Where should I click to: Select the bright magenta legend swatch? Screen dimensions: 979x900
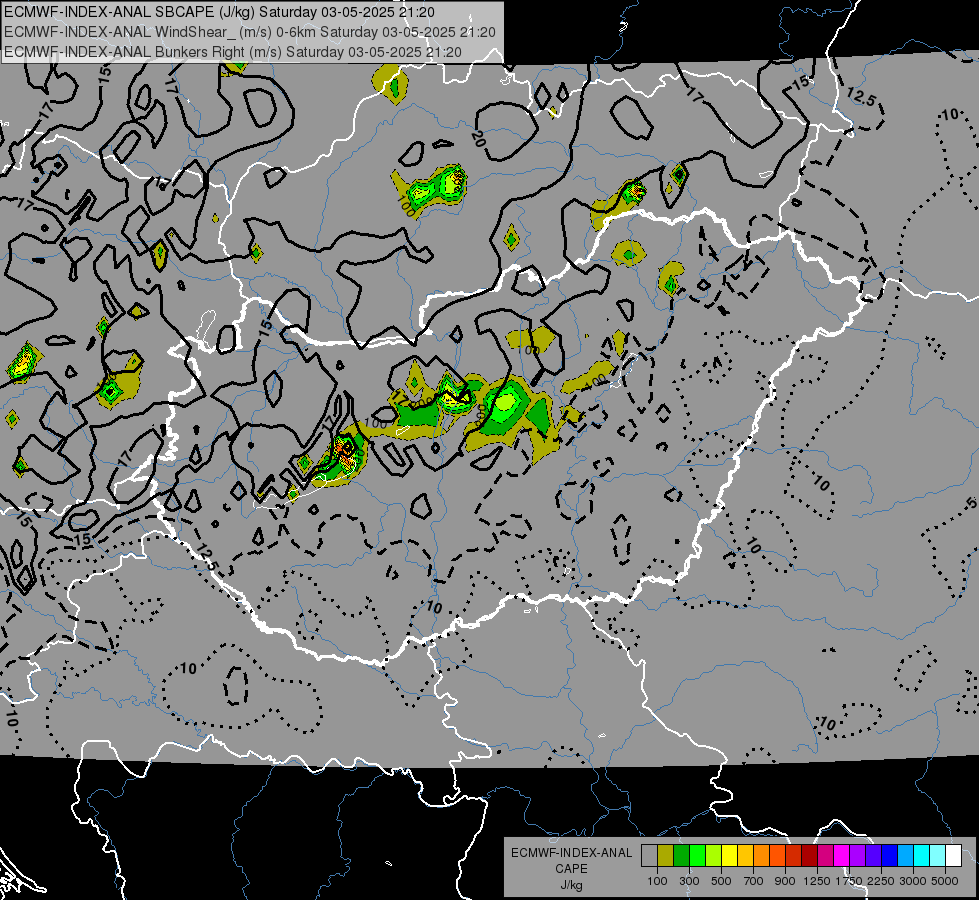(842, 856)
